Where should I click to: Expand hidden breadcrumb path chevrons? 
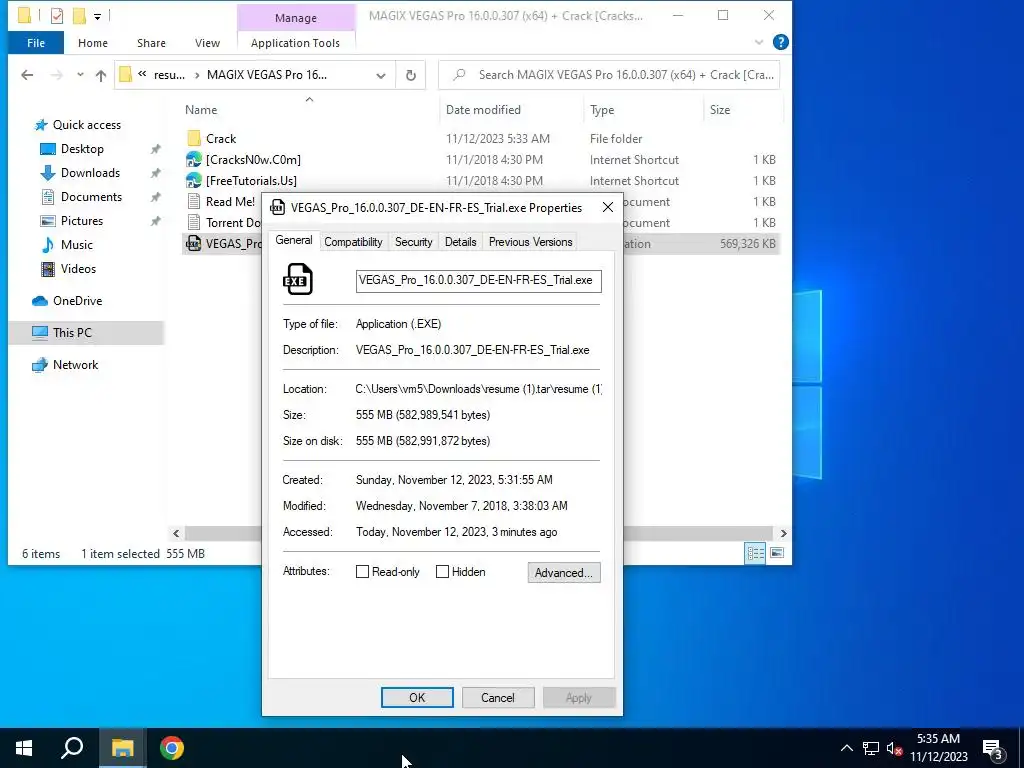(x=142, y=74)
